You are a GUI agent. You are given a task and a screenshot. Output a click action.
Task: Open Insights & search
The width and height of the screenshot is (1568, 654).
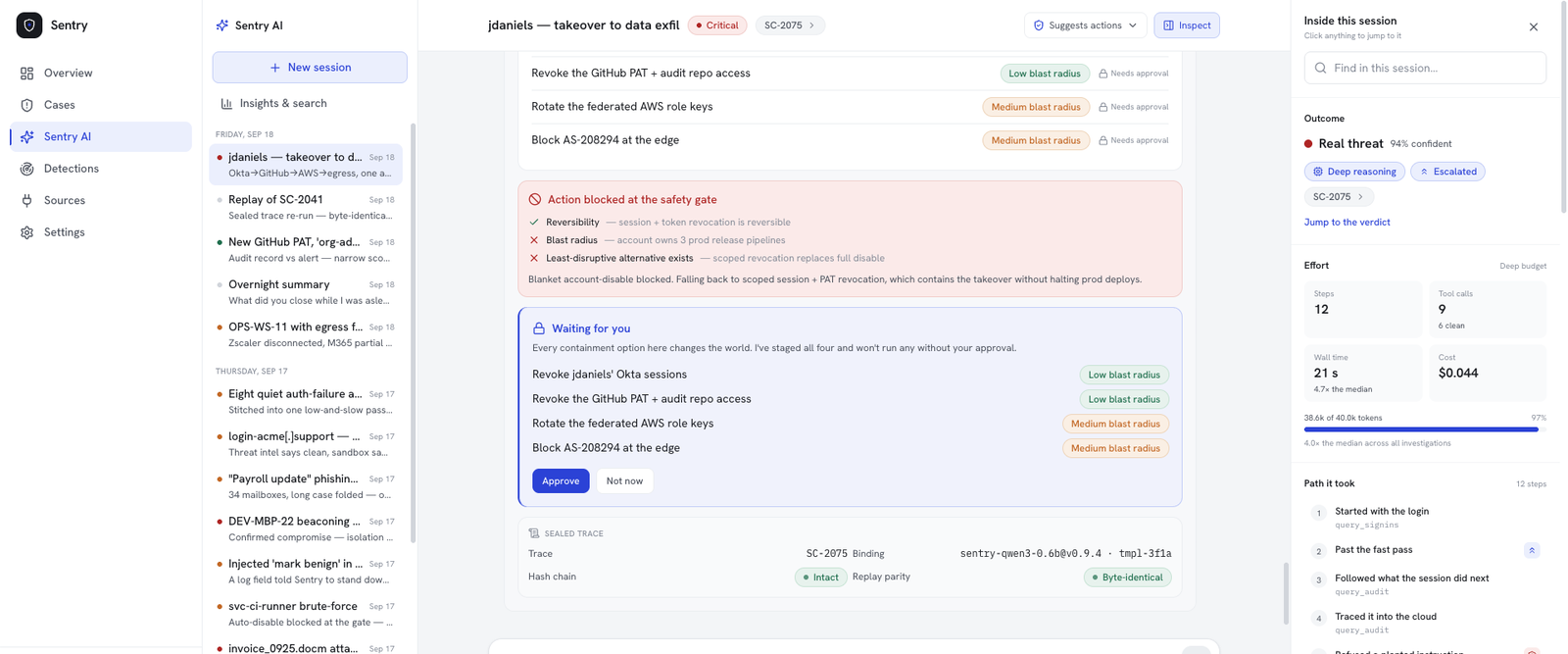point(310,103)
